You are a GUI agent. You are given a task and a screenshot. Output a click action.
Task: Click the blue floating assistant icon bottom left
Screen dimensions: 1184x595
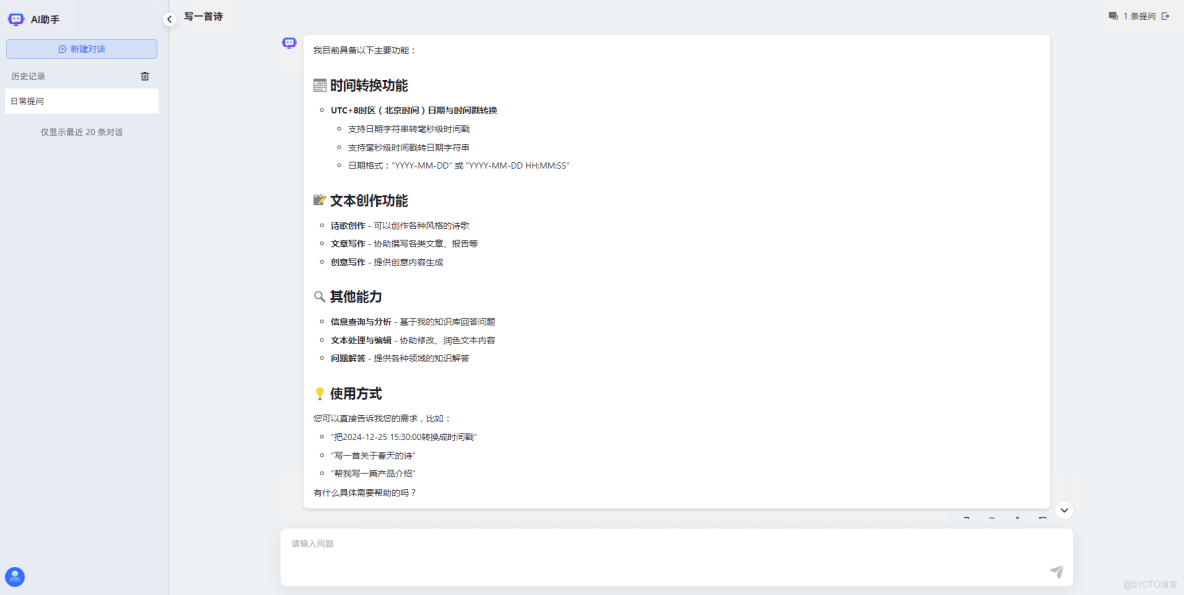tap(14, 577)
